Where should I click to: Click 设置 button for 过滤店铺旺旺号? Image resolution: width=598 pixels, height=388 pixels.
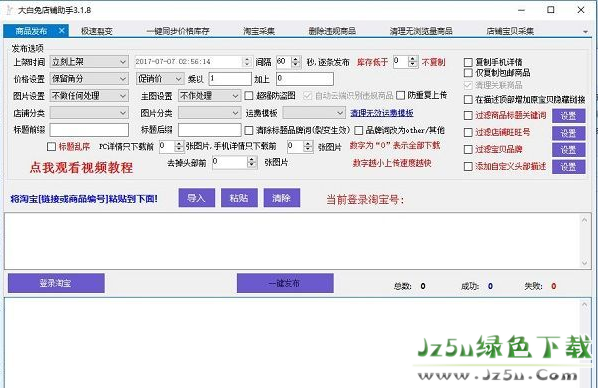pyautogui.click(x=568, y=133)
